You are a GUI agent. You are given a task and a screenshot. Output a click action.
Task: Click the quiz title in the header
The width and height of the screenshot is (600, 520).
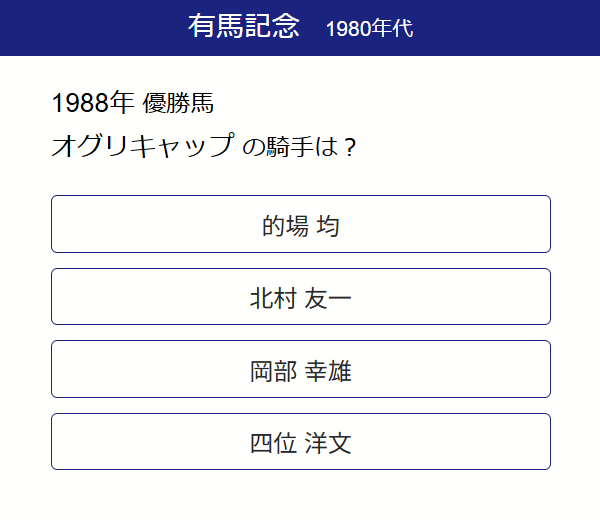(x=243, y=27)
